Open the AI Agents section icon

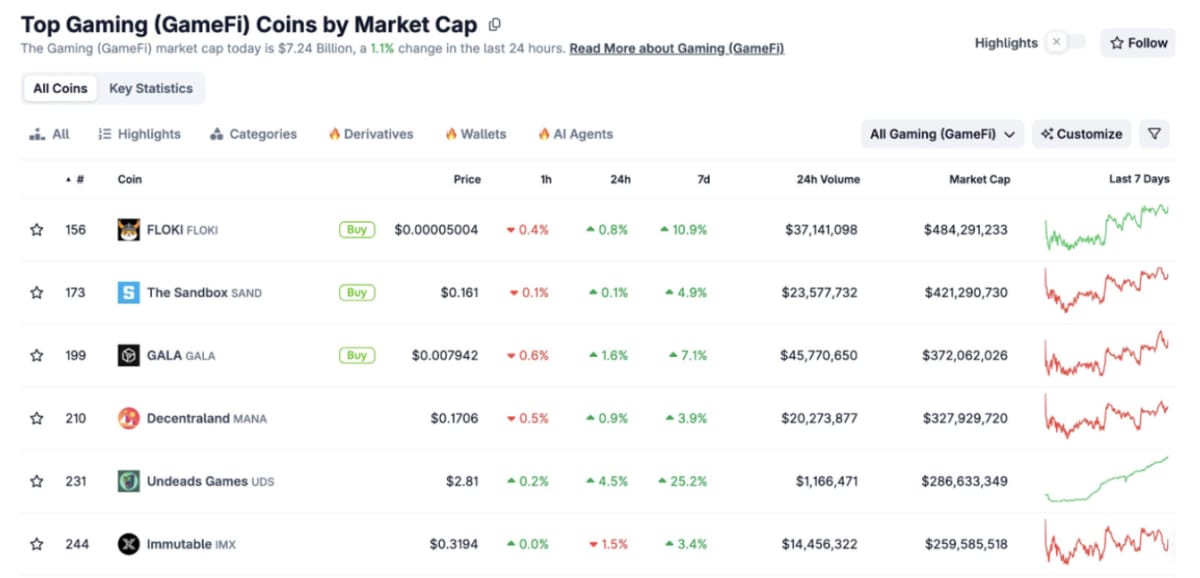tap(546, 133)
